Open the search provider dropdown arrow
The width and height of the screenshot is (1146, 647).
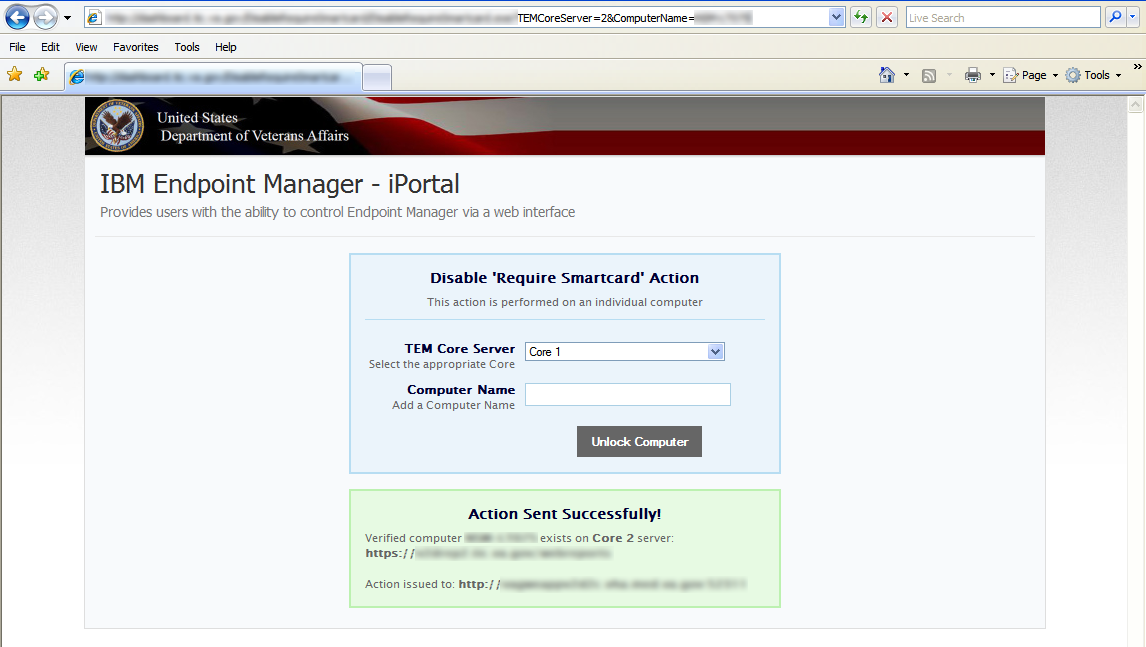1133,17
